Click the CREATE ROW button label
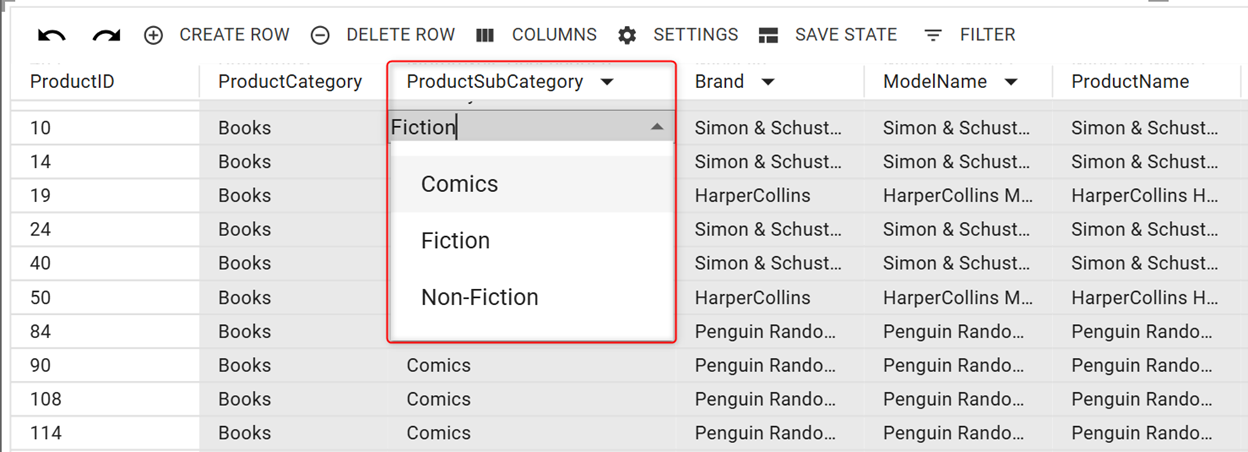This screenshot has height=452, width=1248. coord(234,35)
